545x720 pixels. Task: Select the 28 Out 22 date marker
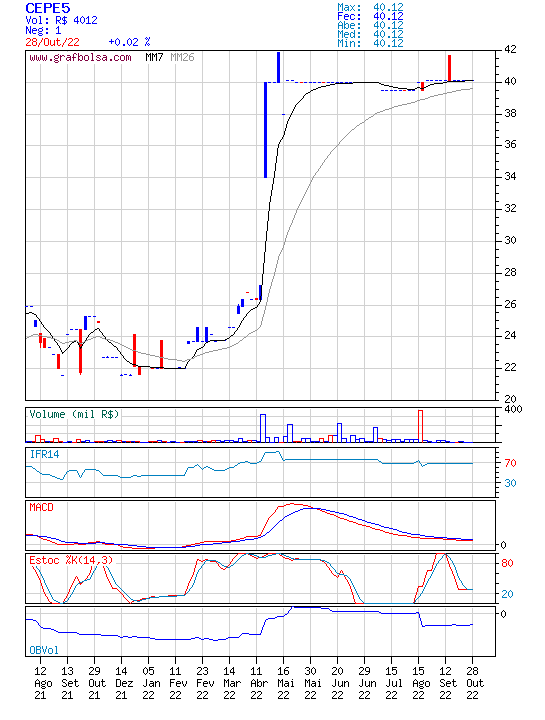pos(472,683)
